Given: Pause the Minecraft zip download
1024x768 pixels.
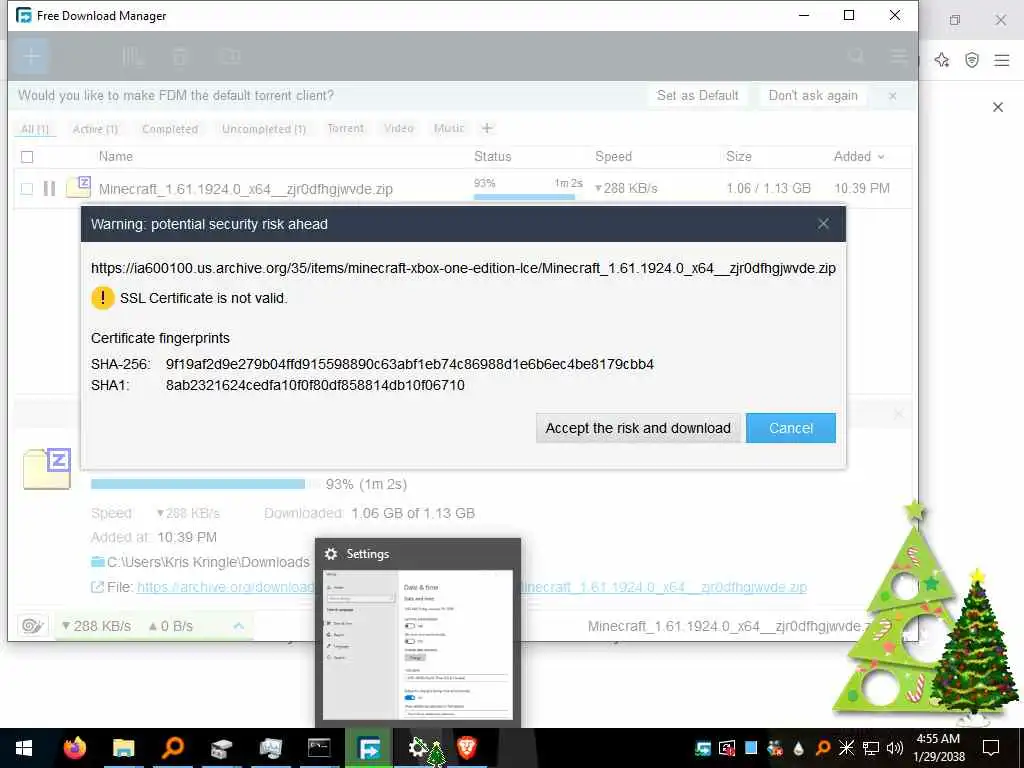Looking at the screenshot, I should tap(49, 189).
